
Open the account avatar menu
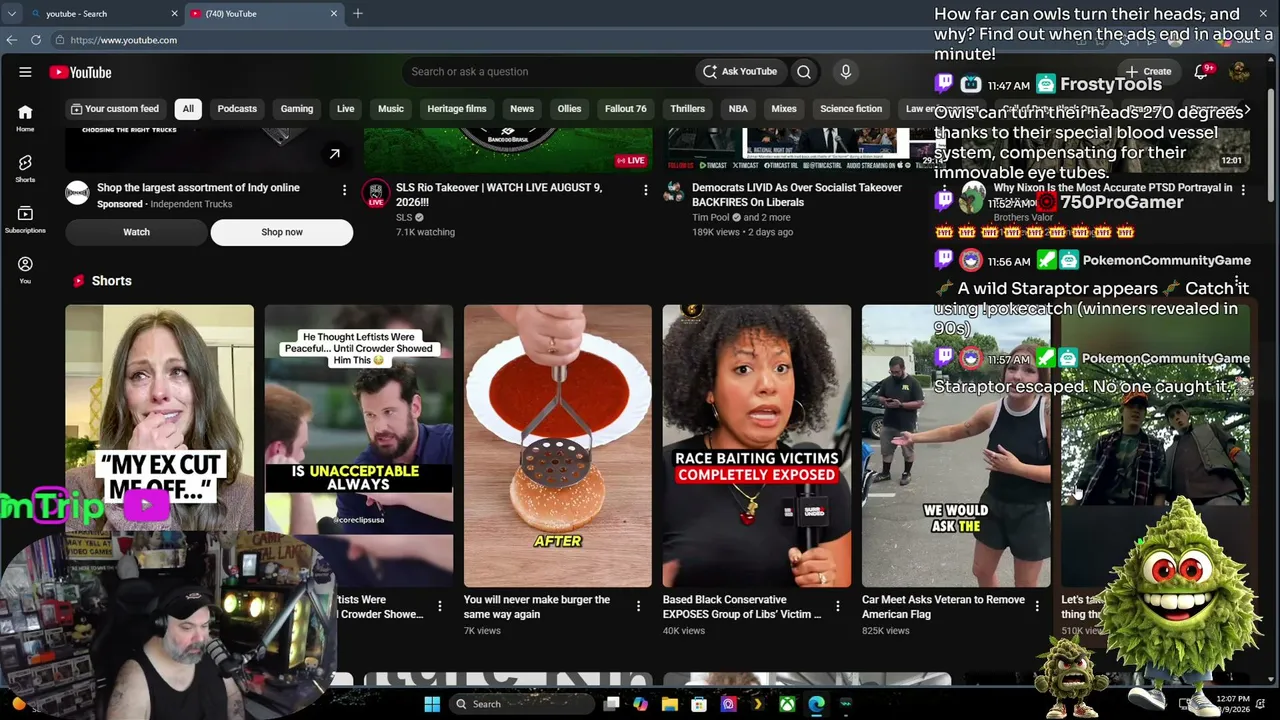tap(1239, 72)
